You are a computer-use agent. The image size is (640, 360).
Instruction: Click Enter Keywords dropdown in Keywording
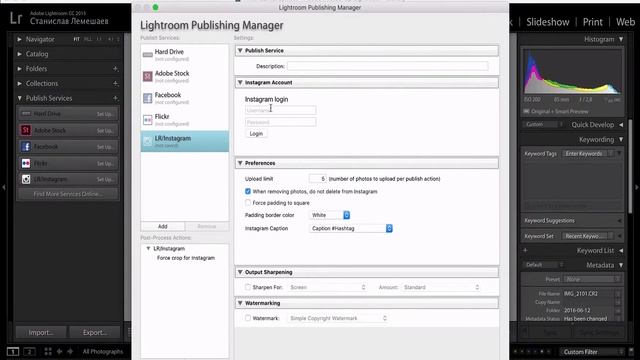[588, 153]
